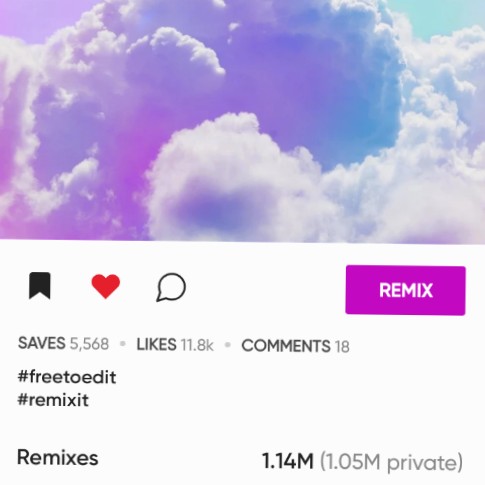Open comments via the speech bubble icon
485x485 pixels.
[171, 287]
